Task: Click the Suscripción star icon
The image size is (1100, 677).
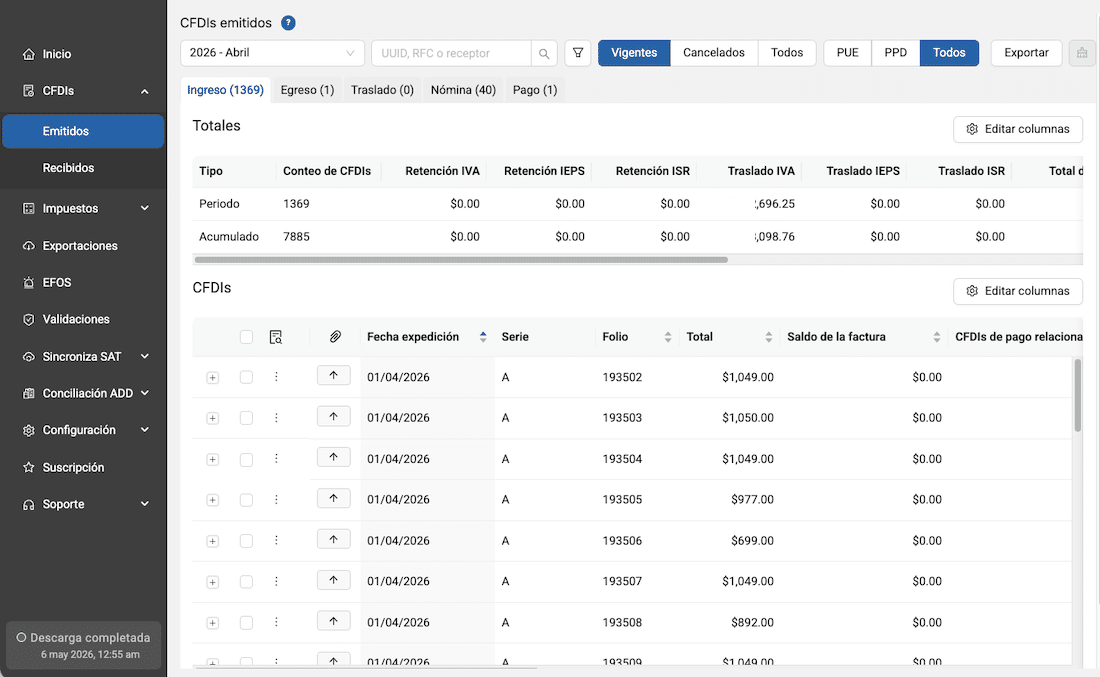Action: point(29,467)
